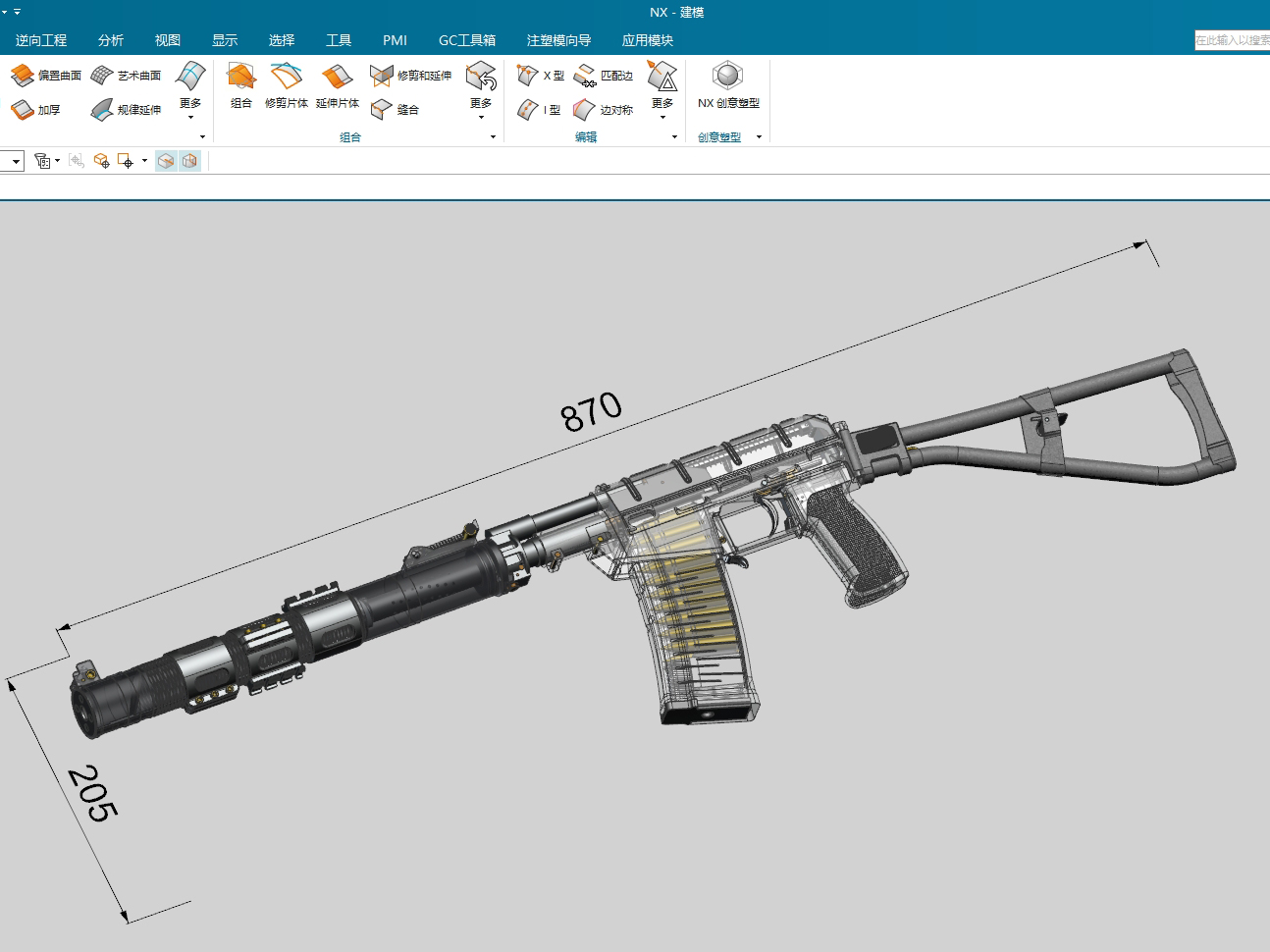Click the 加厚 thicken tool
Viewport: 1270px width, 952px height.
pyautogui.click(x=36, y=110)
